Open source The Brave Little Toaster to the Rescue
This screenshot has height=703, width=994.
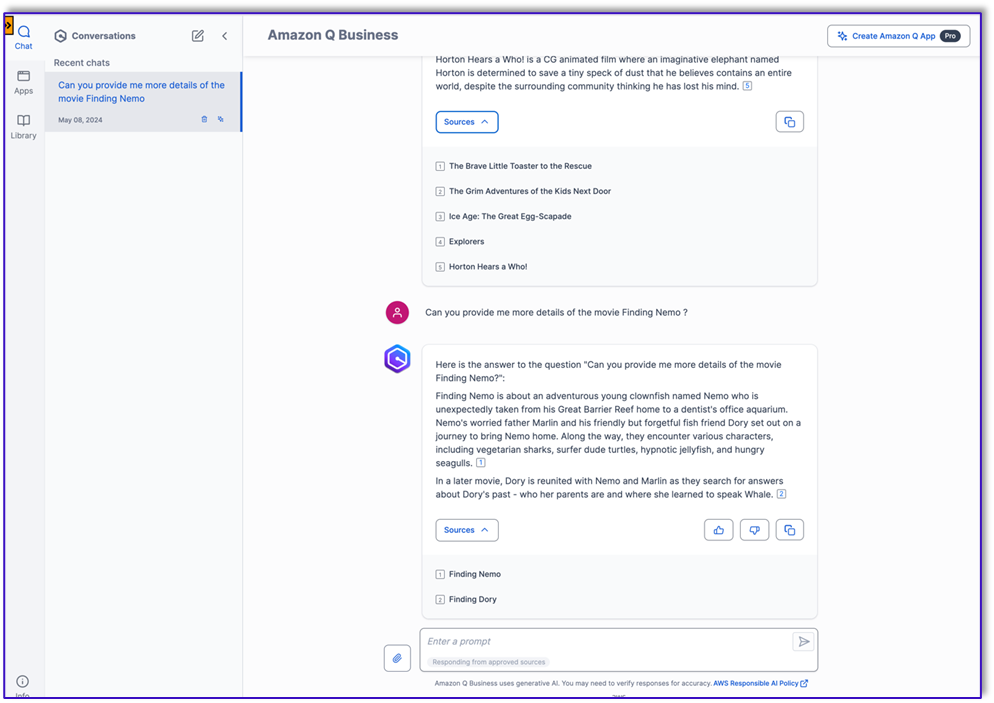coord(520,166)
